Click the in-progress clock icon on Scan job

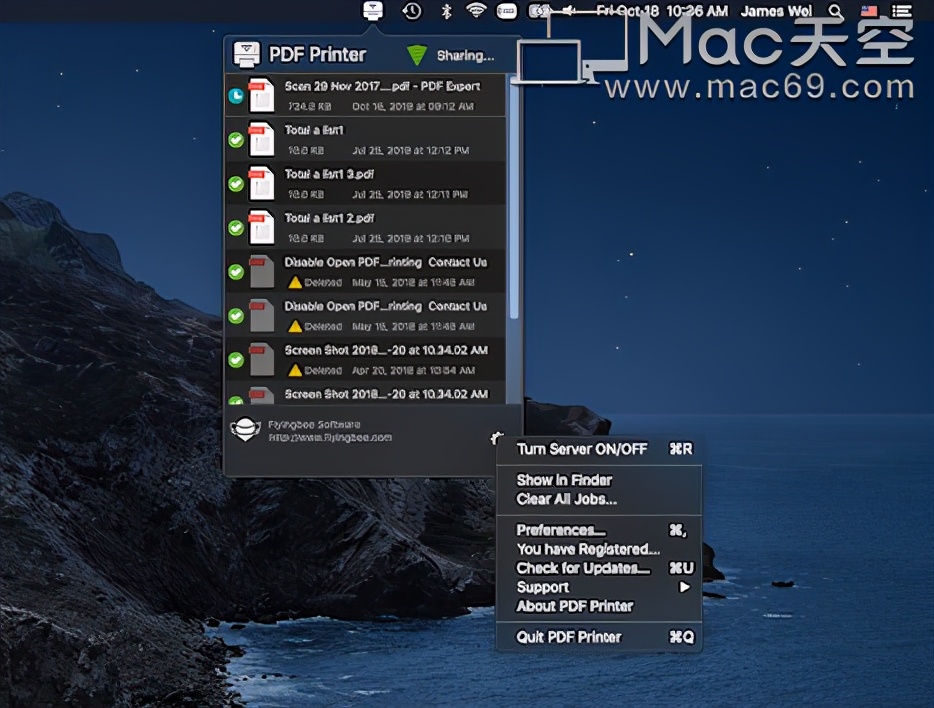point(236,95)
